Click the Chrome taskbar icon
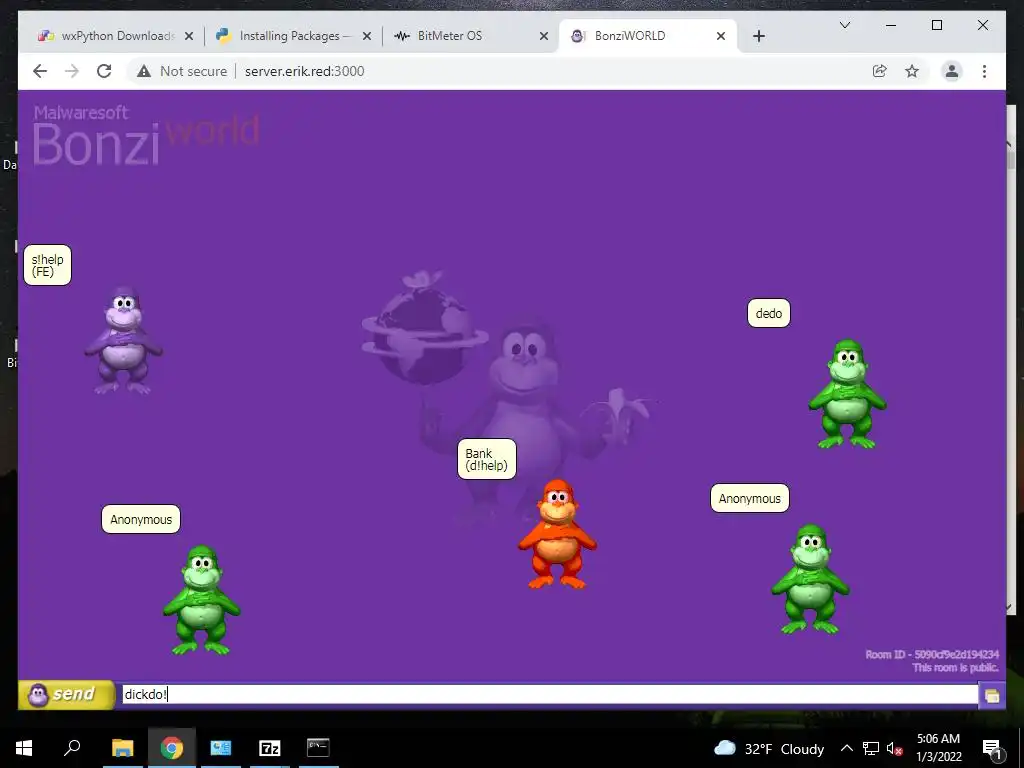 171,748
